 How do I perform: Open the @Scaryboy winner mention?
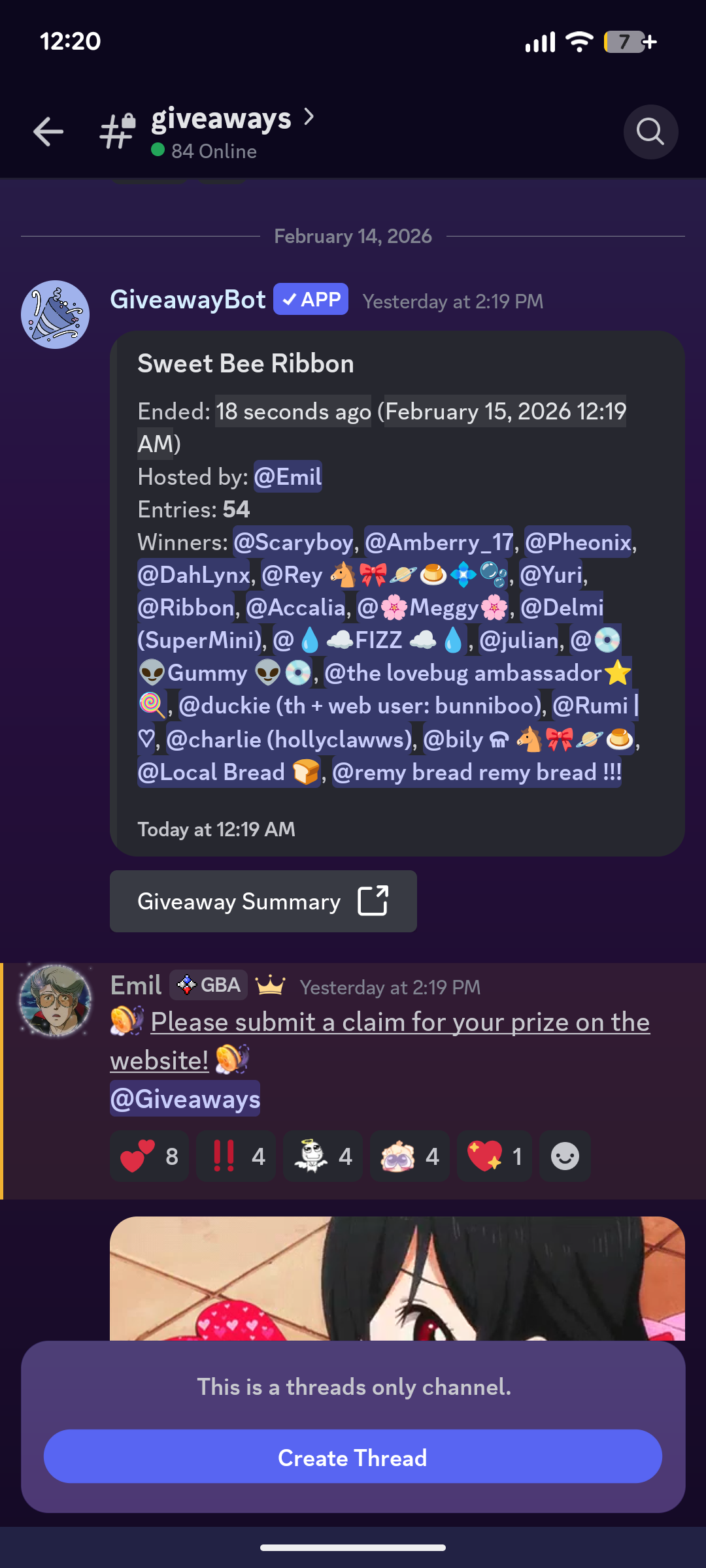293,542
